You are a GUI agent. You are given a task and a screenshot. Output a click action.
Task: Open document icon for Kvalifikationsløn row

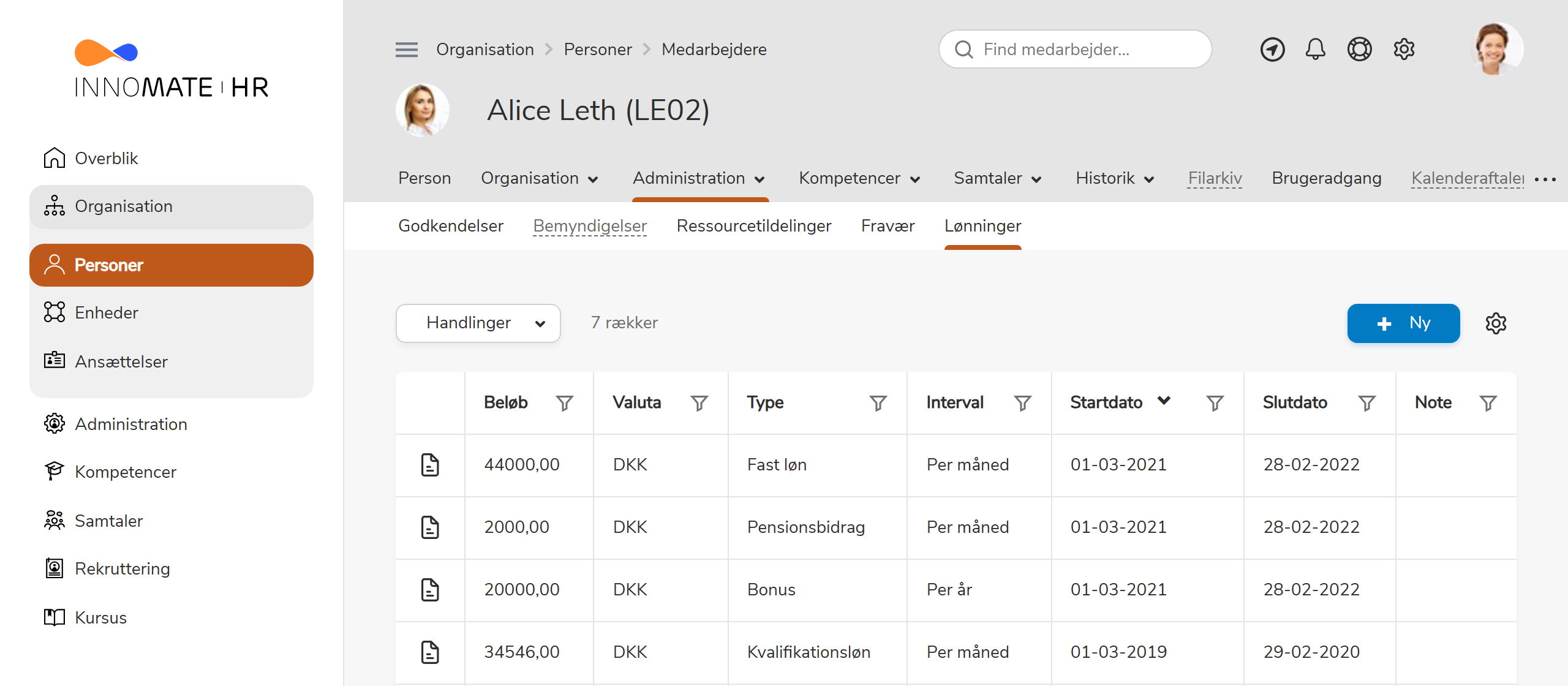(x=430, y=652)
